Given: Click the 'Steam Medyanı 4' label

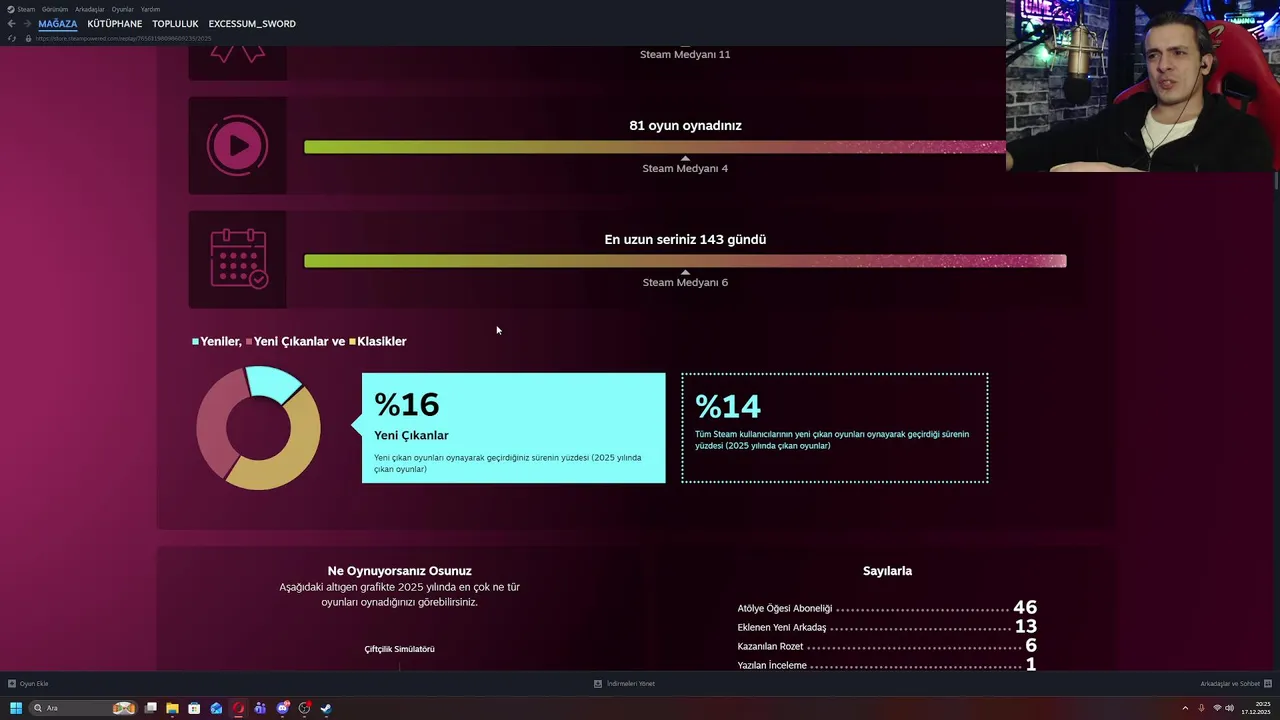Looking at the screenshot, I should click(685, 168).
